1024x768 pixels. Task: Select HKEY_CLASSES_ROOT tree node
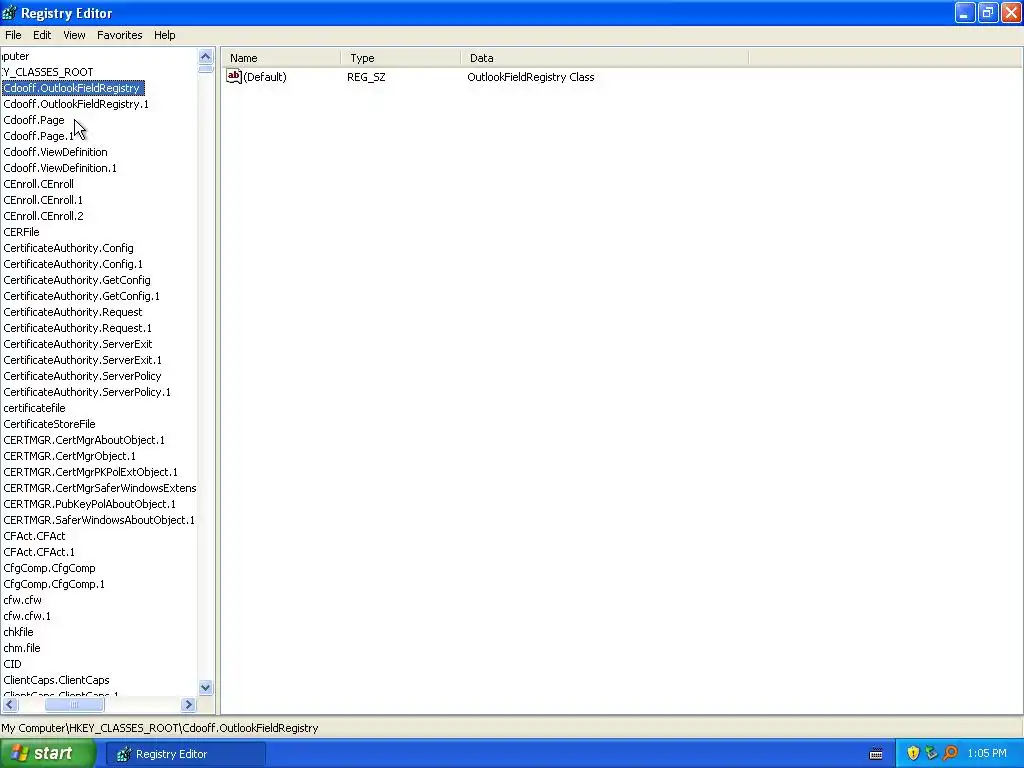tap(47, 72)
